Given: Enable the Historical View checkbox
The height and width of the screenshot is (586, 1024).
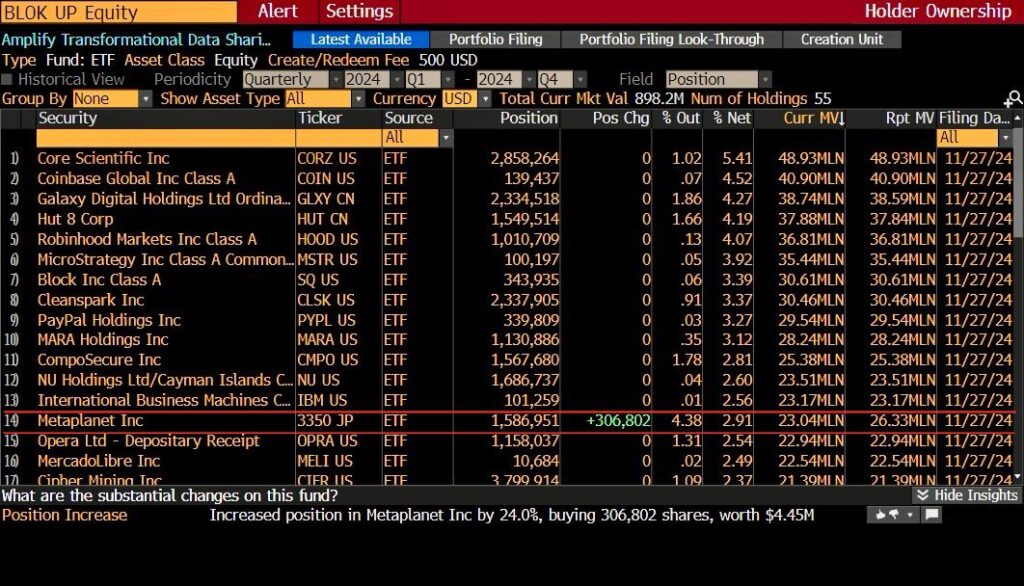Looking at the screenshot, I should [8, 79].
